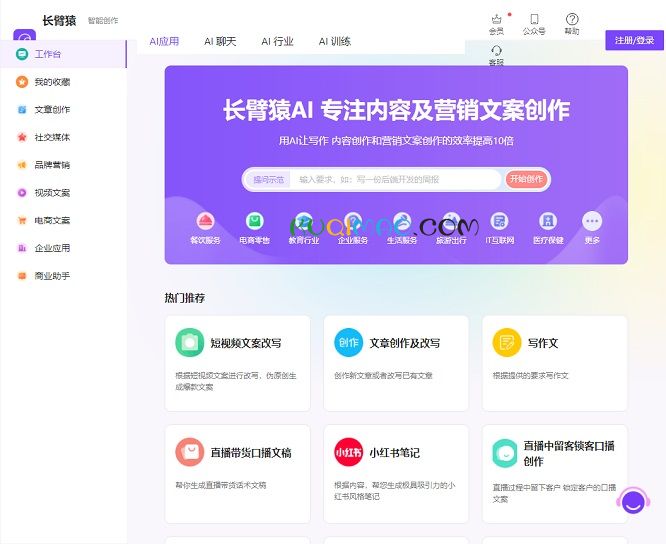Click the 热门推荐 section heading
The image size is (666, 544).
185,298
